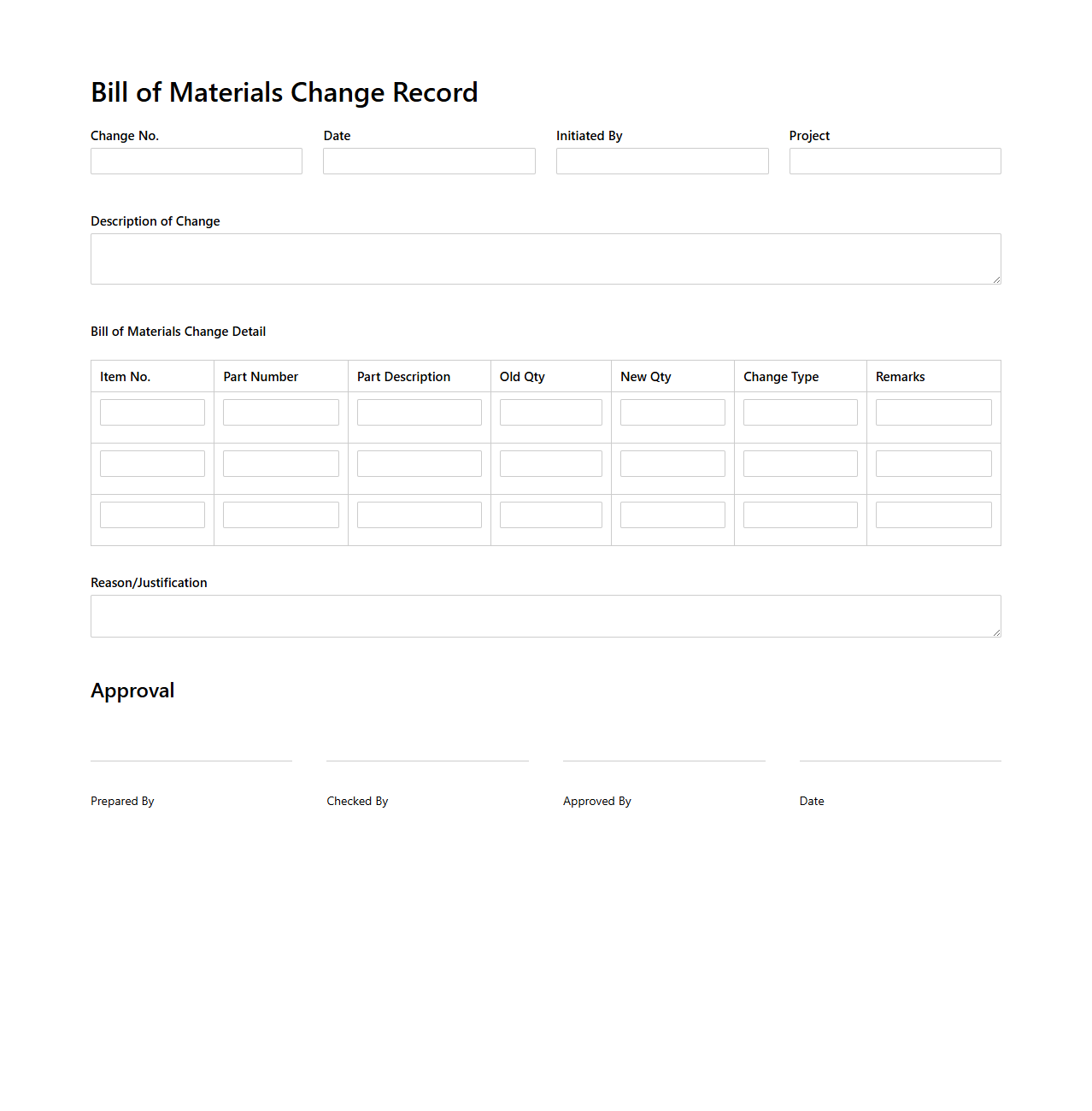
Task: Click the Date signature line under Approval
Action: 900,761
